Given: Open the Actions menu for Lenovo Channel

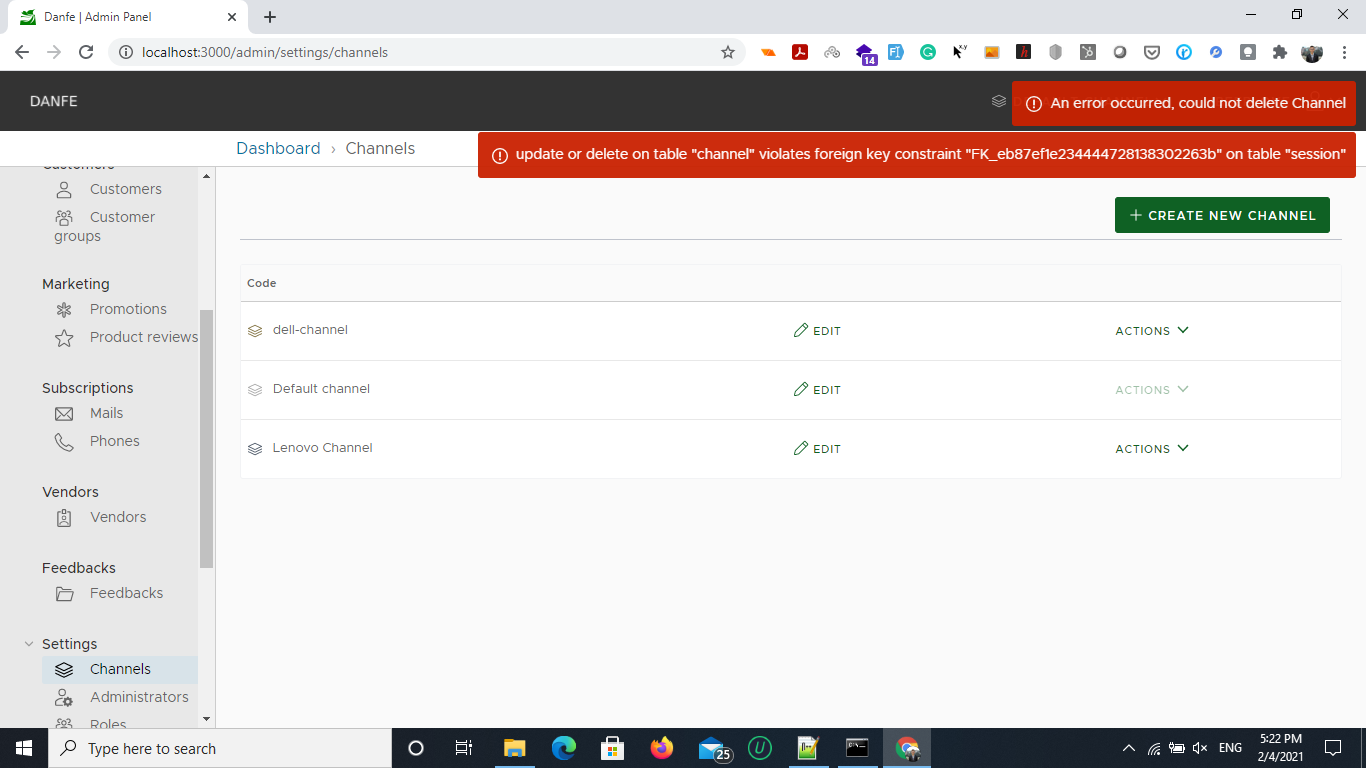Looking at the screenshot, I should coord(1151,448).
